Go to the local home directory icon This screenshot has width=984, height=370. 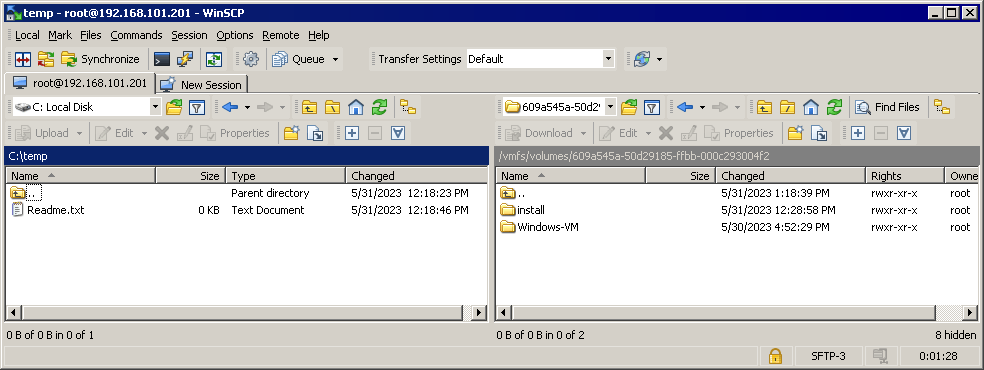[356, 107]
